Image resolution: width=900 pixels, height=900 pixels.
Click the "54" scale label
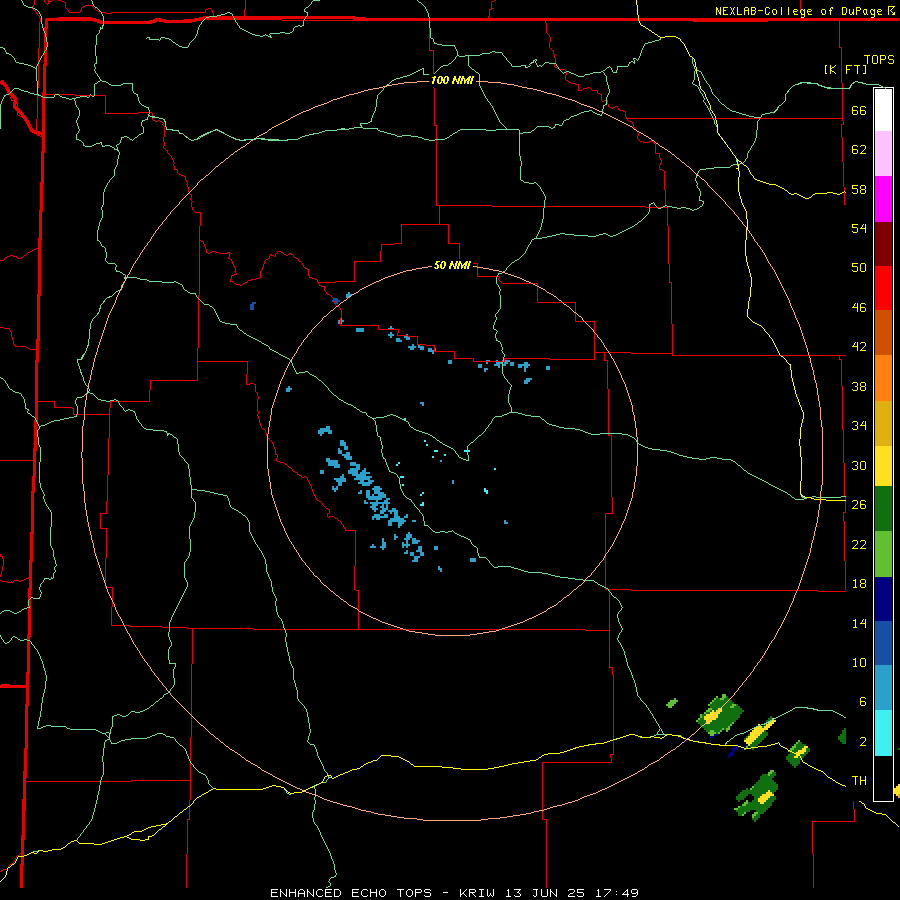click(859, 228)
